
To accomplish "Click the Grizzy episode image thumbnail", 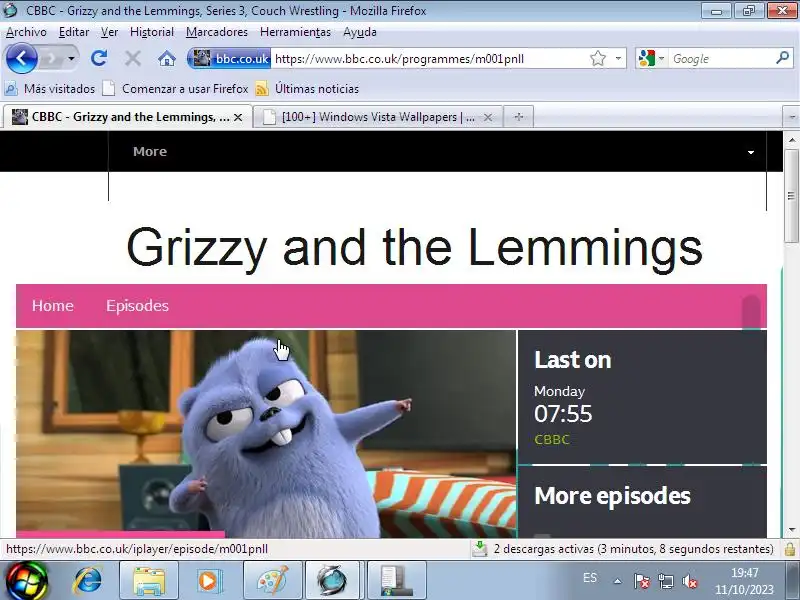I will pos(266,434).
